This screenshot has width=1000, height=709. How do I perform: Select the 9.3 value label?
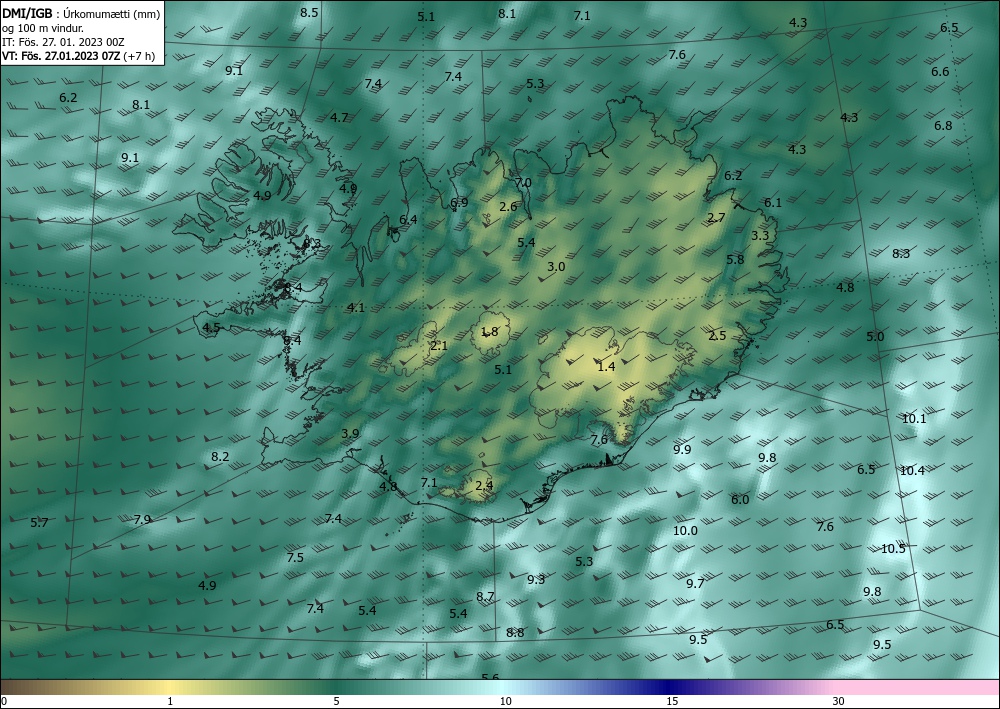pos(536,579)
